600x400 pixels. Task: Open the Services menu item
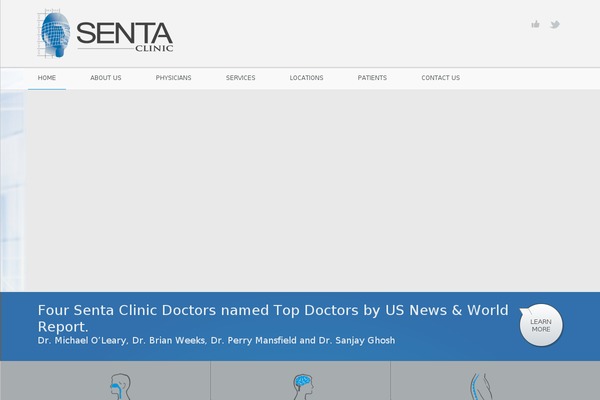click(x=240, y=78)
